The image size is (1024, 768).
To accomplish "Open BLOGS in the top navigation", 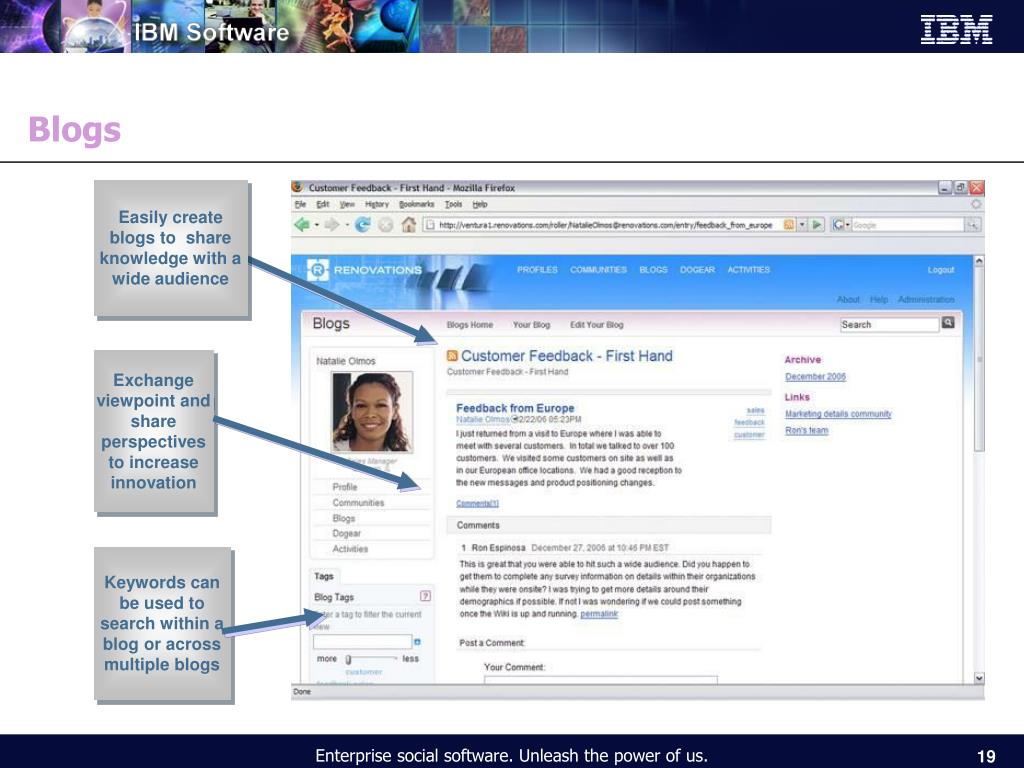I will point(654,270).
